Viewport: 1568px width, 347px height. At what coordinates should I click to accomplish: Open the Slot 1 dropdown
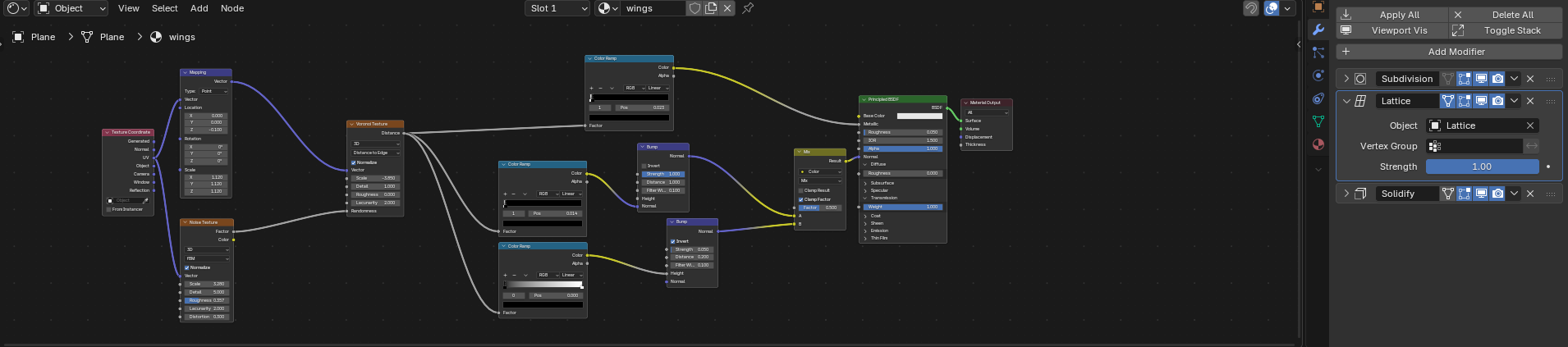557,8
